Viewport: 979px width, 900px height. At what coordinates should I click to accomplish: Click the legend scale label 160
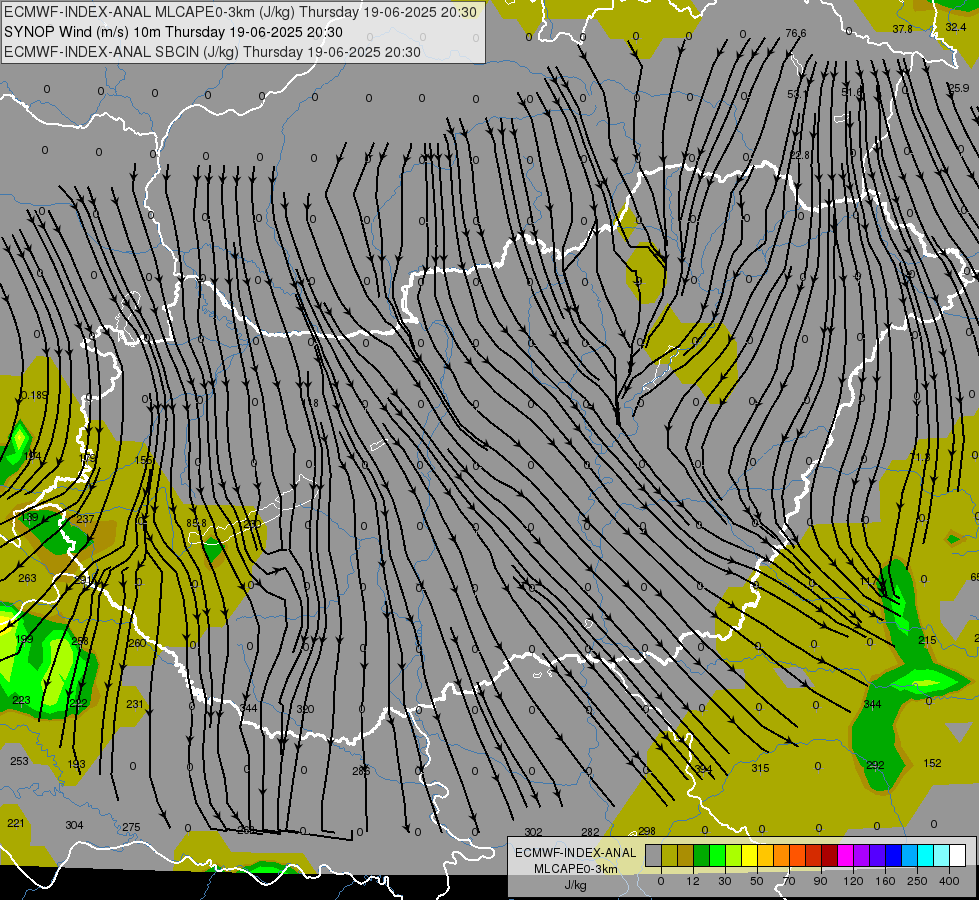click(x=885, y=881)
